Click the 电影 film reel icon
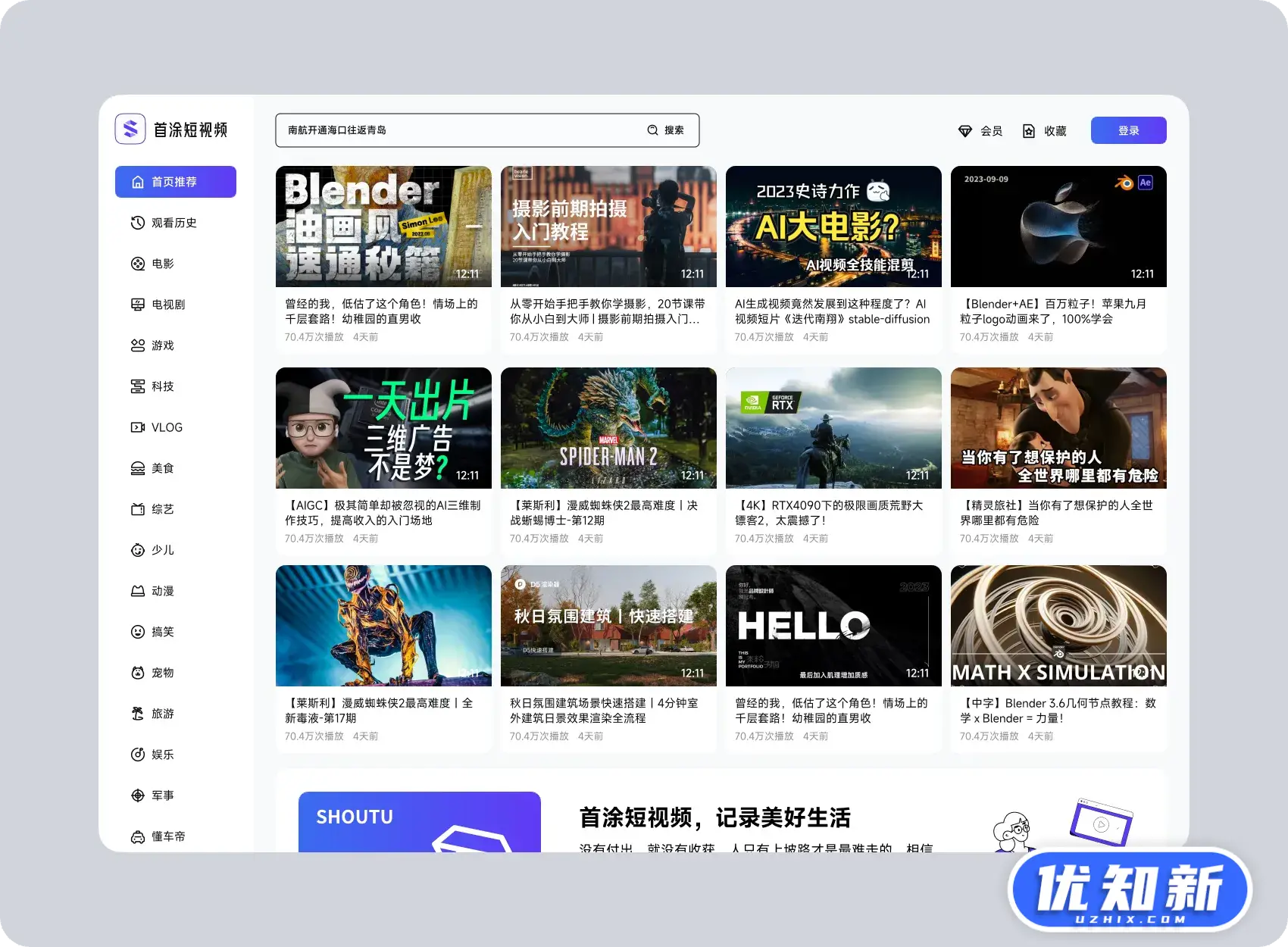Screen dimensions: 1288x947 (137, 264)
